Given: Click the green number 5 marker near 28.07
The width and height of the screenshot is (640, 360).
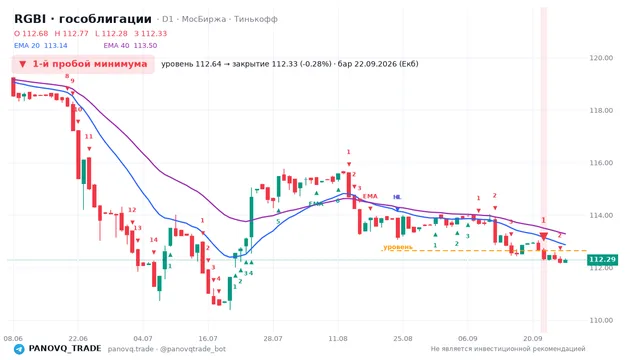Looking at the screenshot, I should coord(278,222).
